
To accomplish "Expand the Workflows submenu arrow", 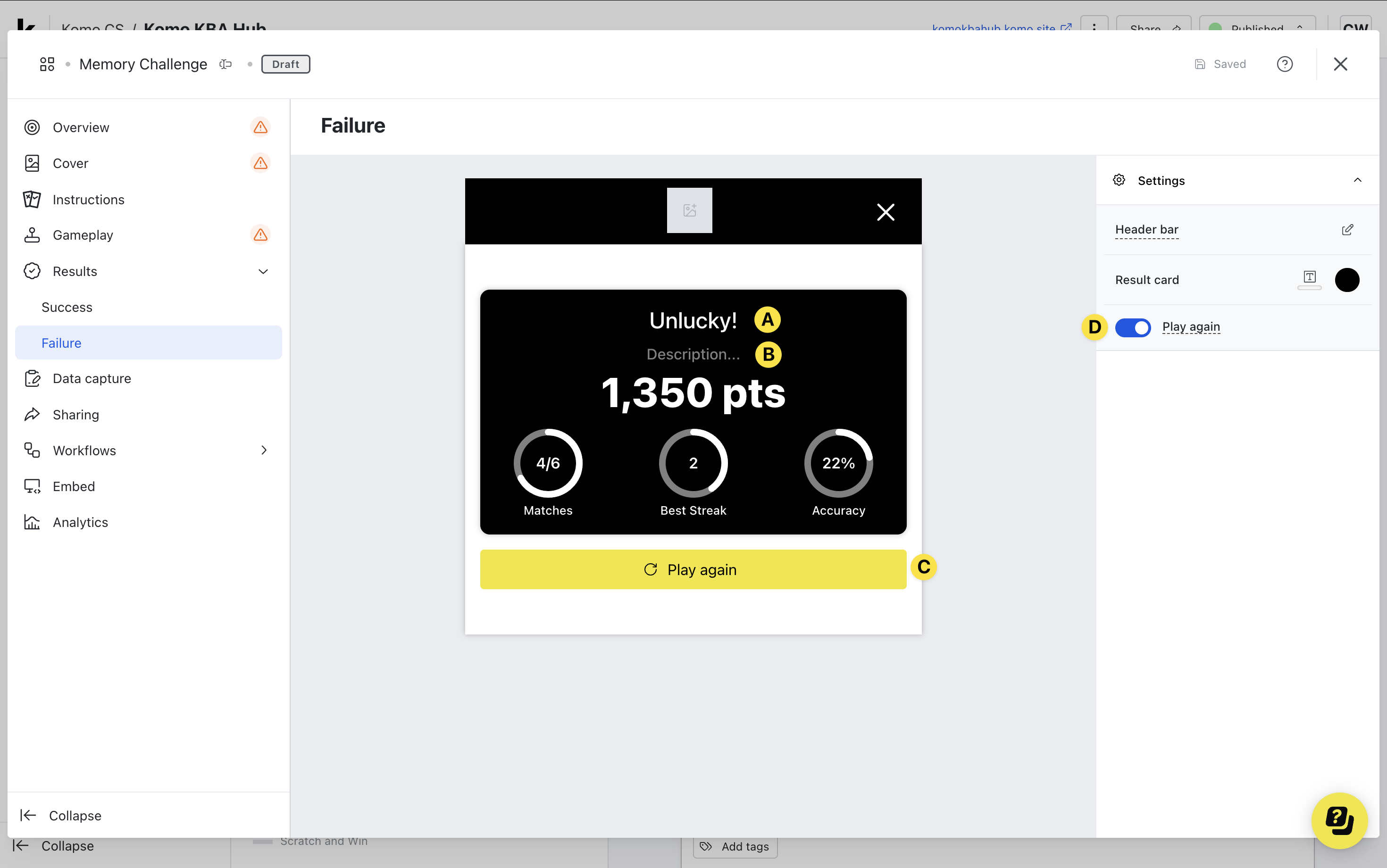I will [x=264, y=451].
